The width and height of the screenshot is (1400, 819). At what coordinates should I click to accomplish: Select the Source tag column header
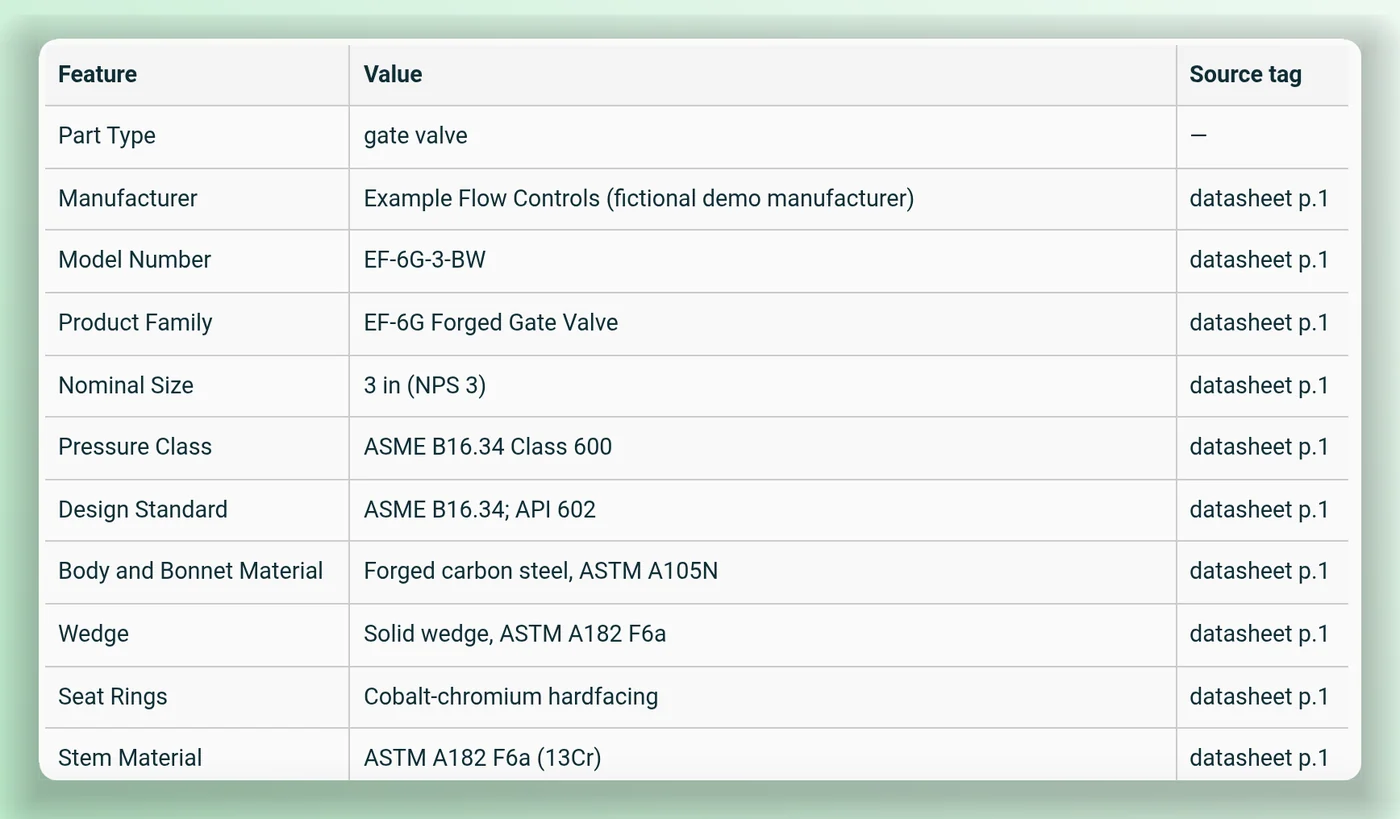pos(1262,75)
